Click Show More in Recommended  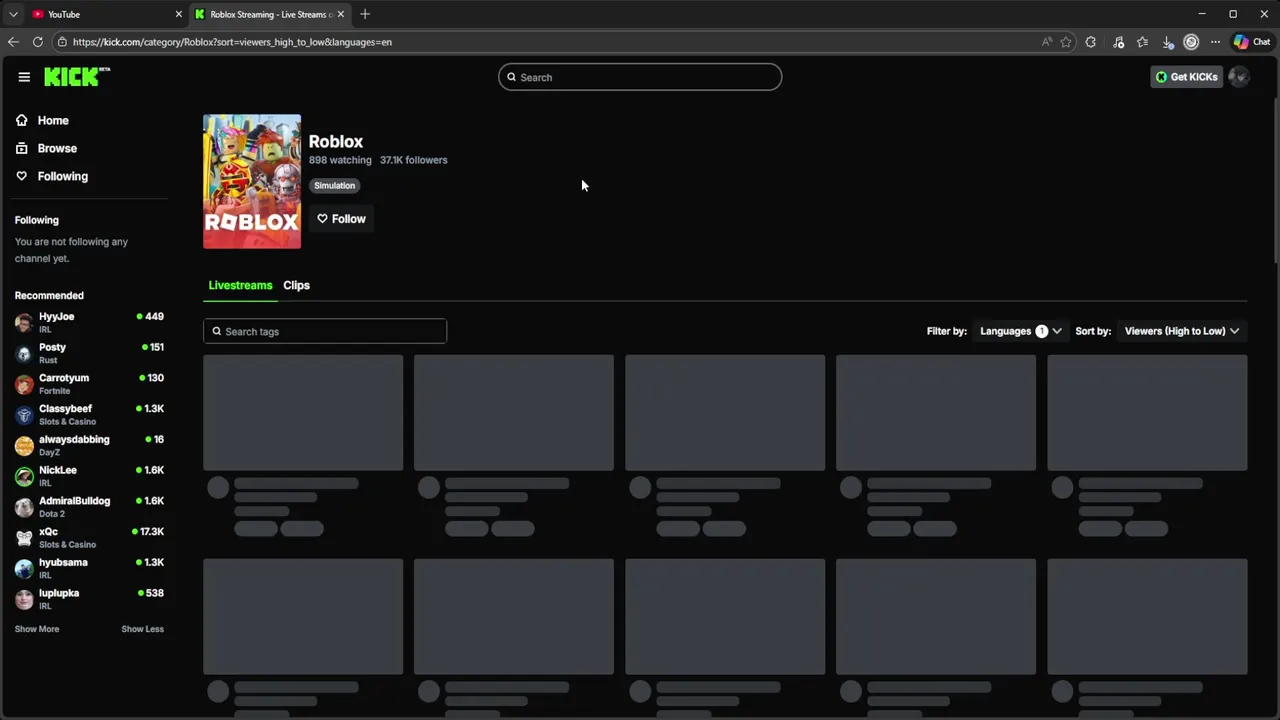click(x=37, y=629)
